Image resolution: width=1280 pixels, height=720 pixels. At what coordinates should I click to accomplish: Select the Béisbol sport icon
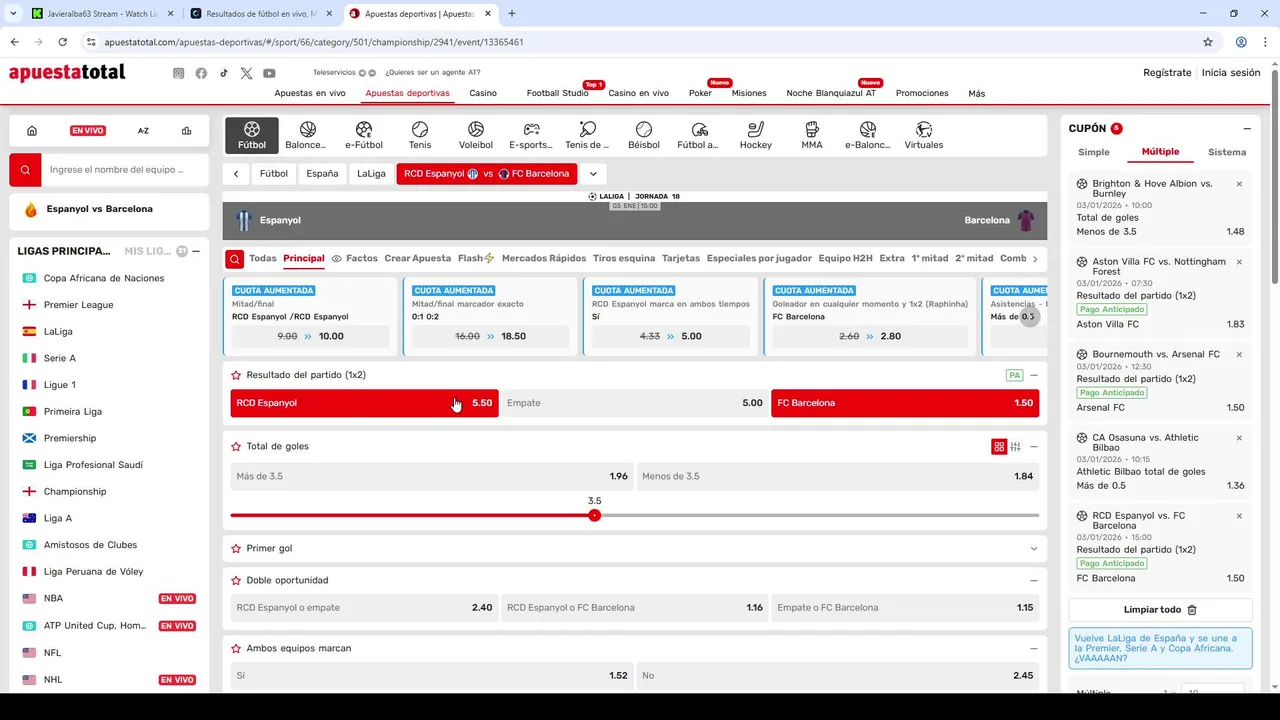coord(644,135)
